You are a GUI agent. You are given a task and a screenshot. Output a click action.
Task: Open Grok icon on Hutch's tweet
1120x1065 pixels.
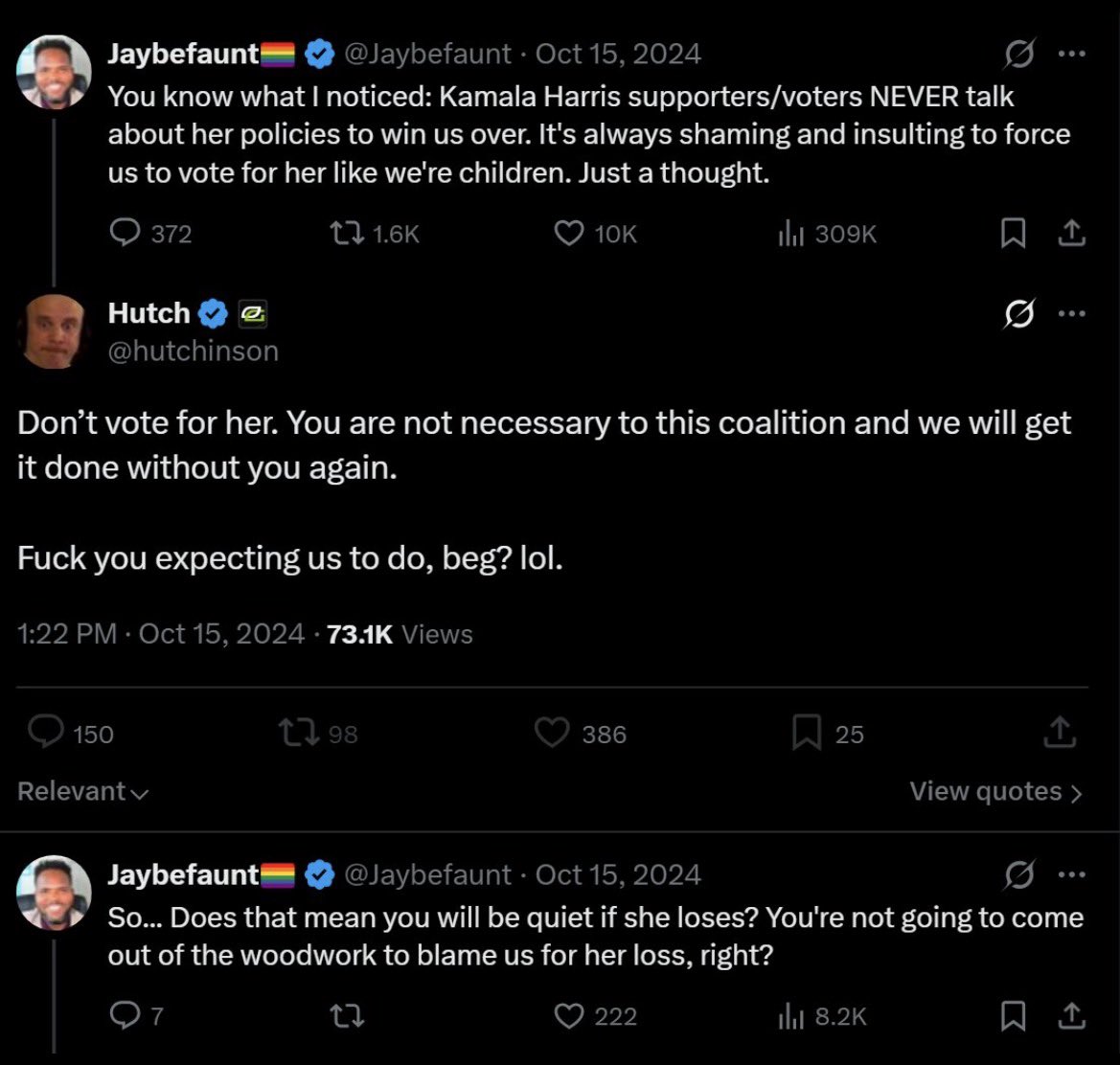pos(1019,315)
